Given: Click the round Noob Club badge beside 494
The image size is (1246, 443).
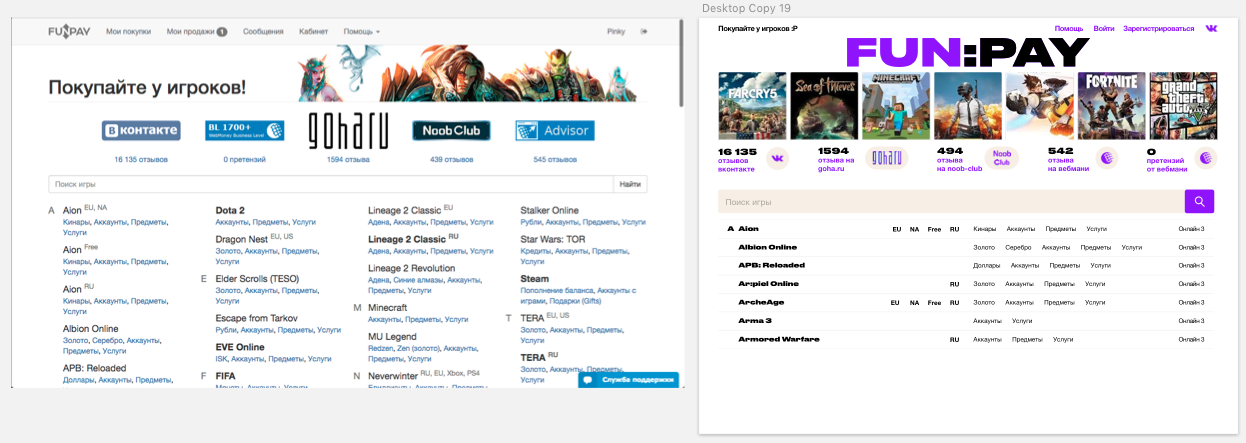Looking at the screenshot, I should coord(999,158).
